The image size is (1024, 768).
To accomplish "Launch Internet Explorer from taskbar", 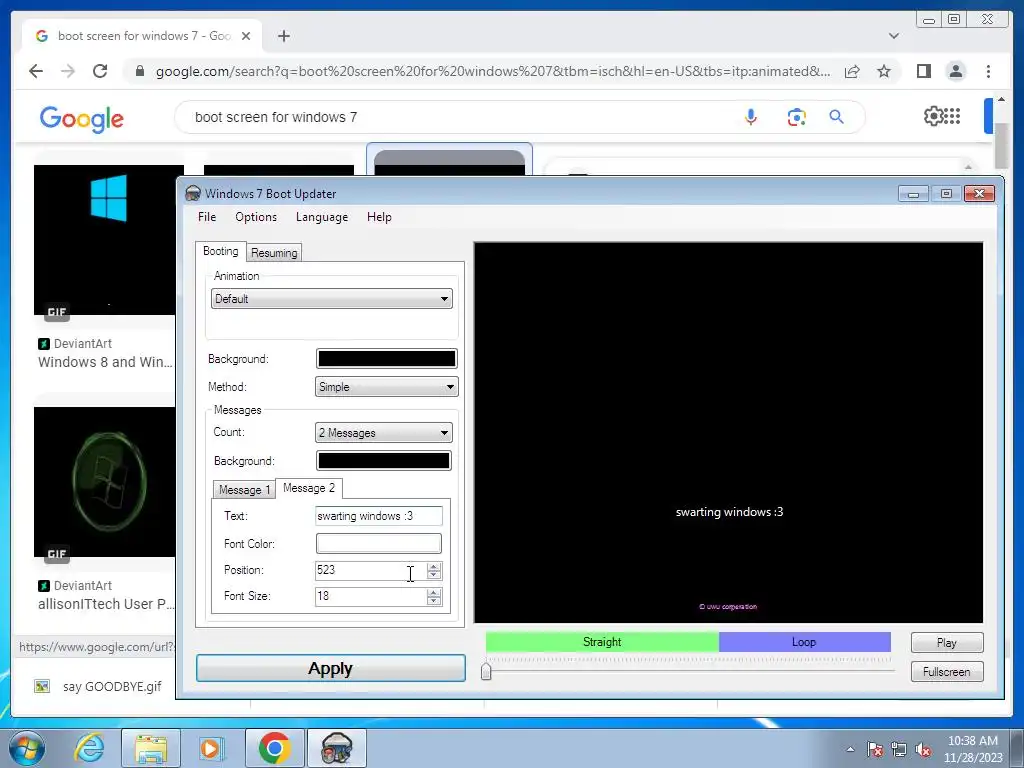I will pyautogui.click(x=89, y=748).
